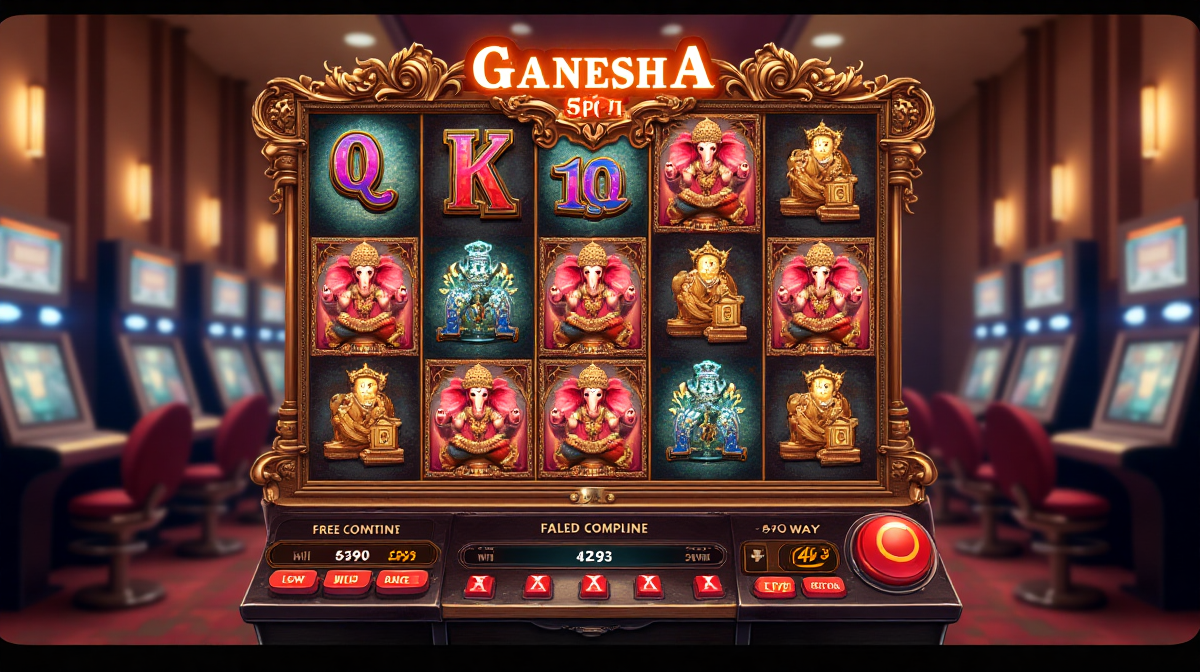Click the Ganesha game title logo
1200x672 pixels.
pyautogui.click(x=594, y=70)
